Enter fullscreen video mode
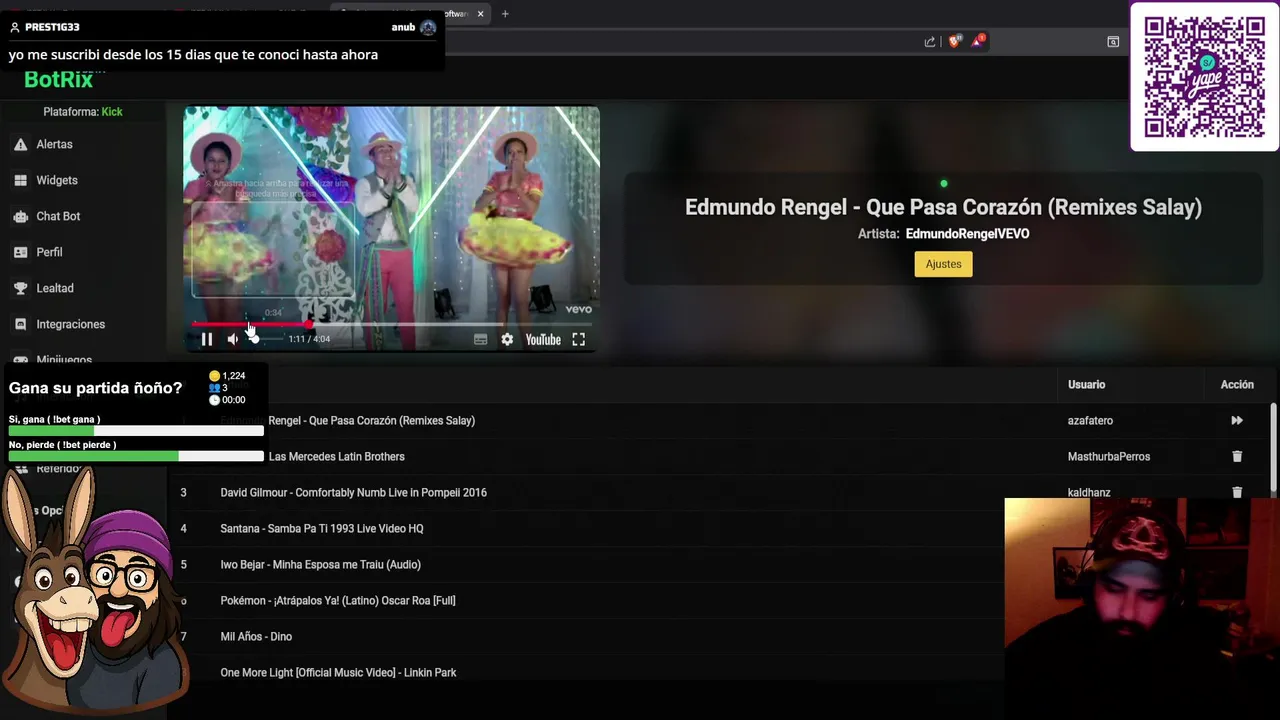 pyautogui.click(x=578, y=340)
